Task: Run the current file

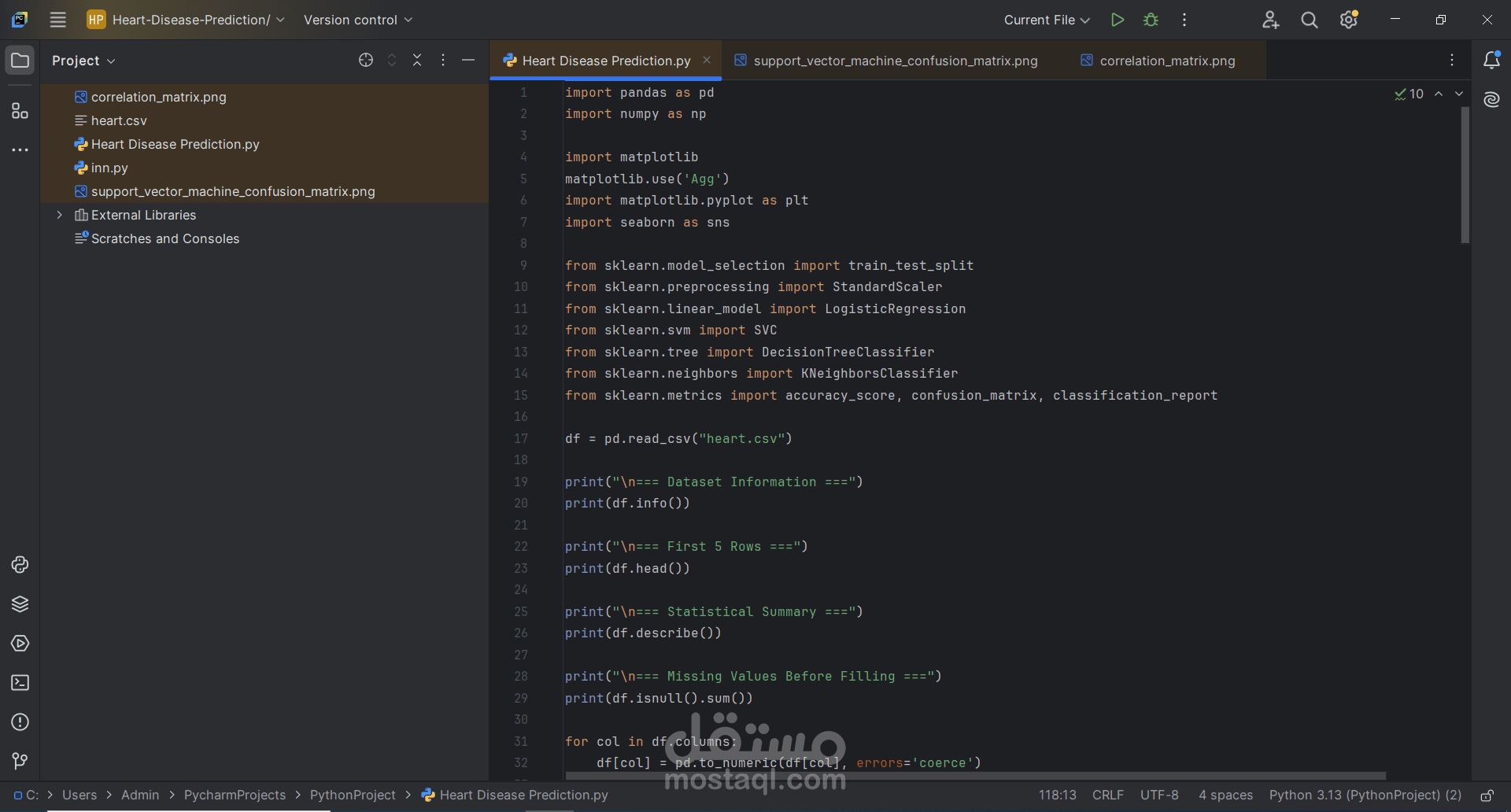Action: click(1118, 20)
